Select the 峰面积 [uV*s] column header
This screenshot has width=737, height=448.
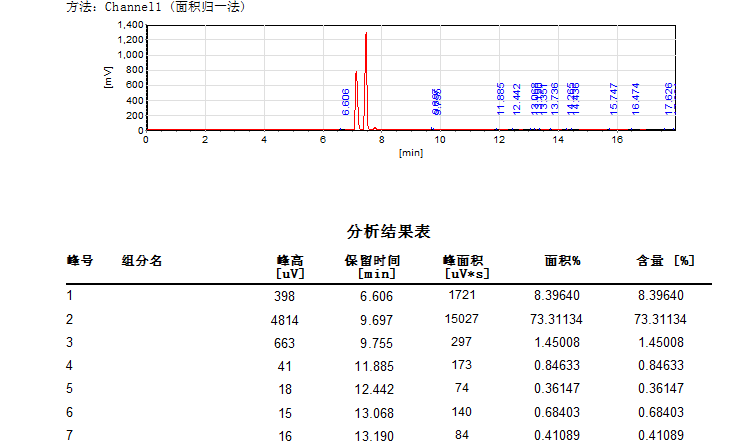tap(466, 267)
